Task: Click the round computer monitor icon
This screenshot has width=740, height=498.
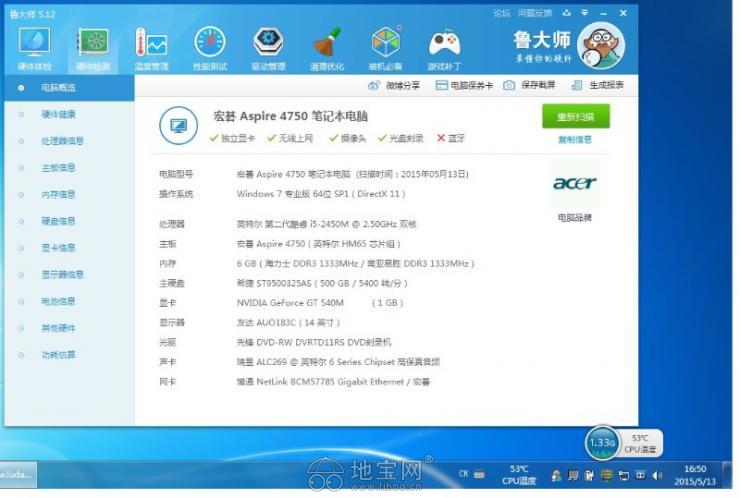Action: (178, 126)
